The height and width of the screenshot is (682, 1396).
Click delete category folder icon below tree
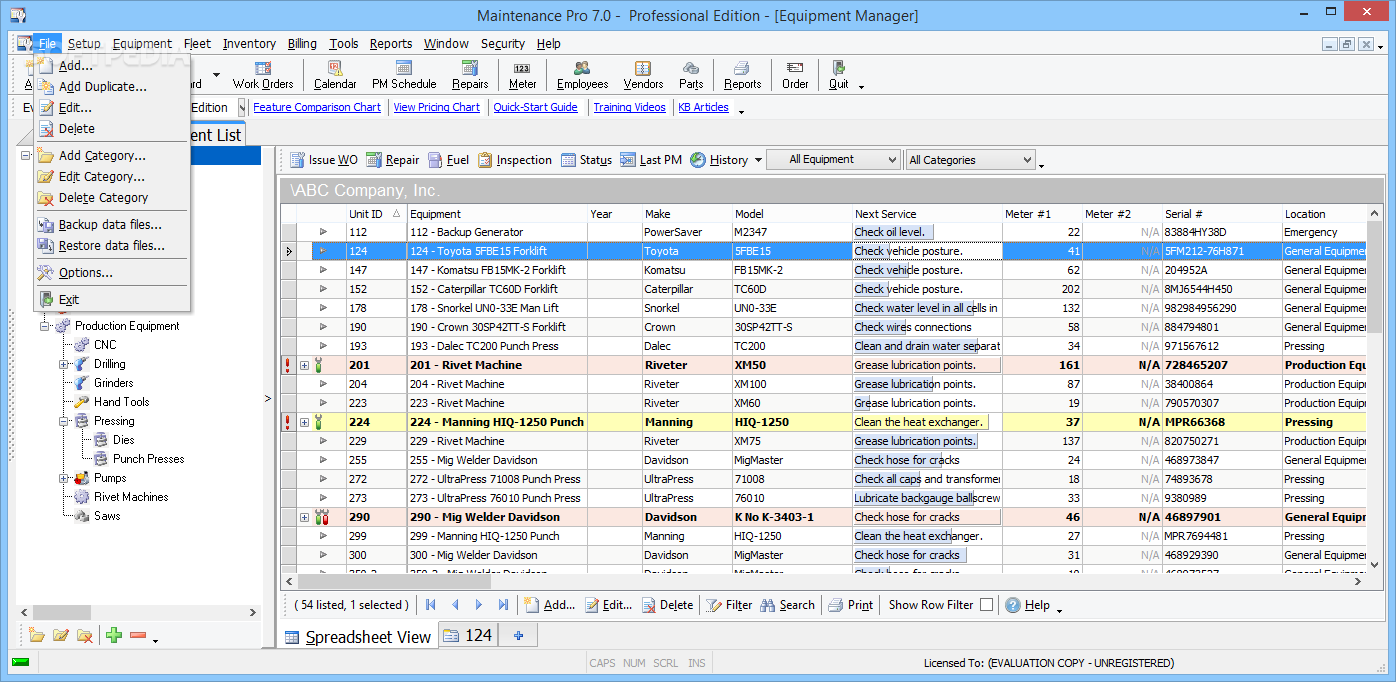point(85,635)
